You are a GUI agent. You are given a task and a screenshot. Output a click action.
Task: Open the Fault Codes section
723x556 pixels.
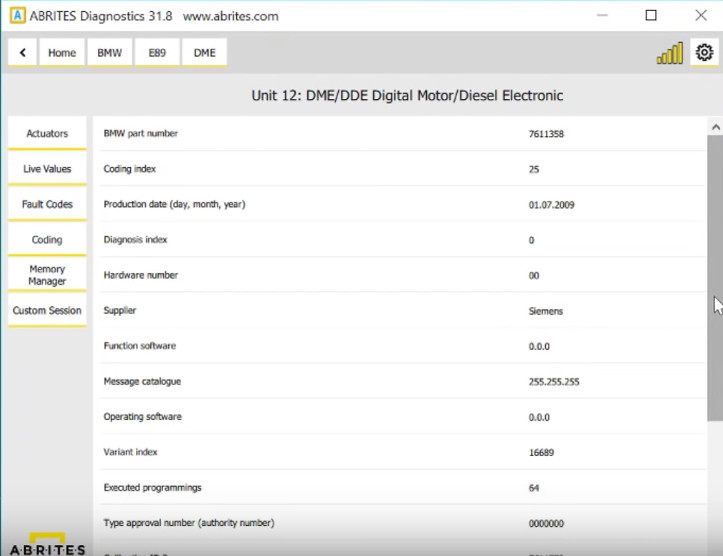[x=47, y=204]
